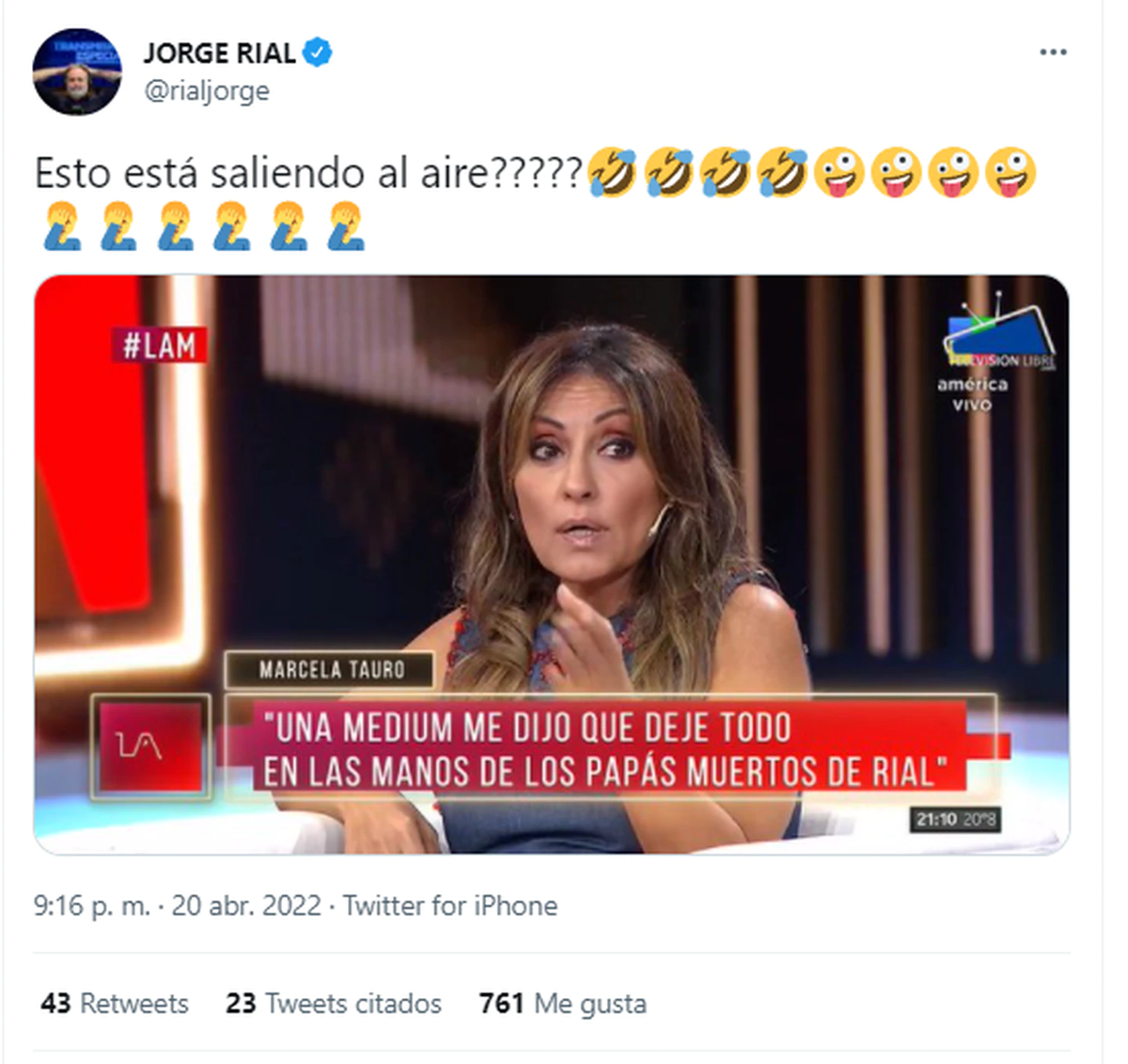Click the first laughing emoji in tweet

614,173
